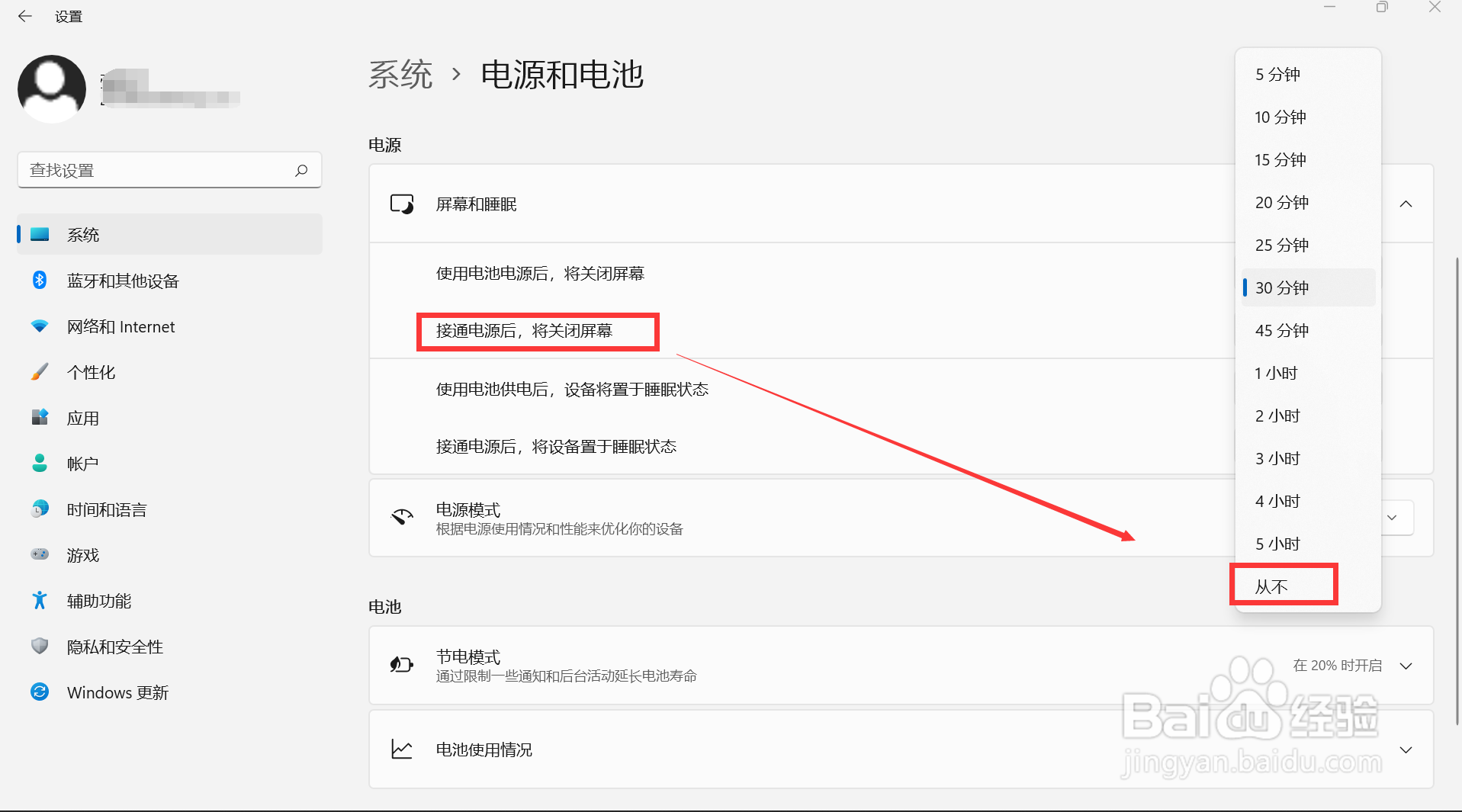The height and width of the screenshot is (812, 1462).
Task: Click the user profile avatar picture
Action: [51, 88]
